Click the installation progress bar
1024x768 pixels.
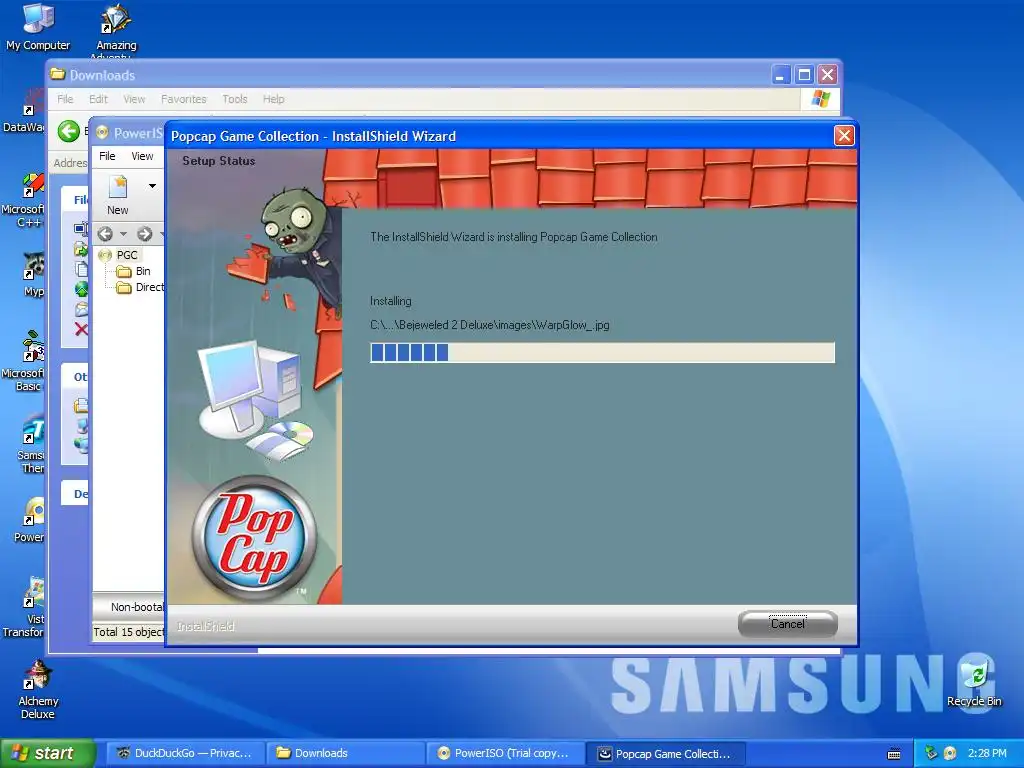(x=602, y=353)
